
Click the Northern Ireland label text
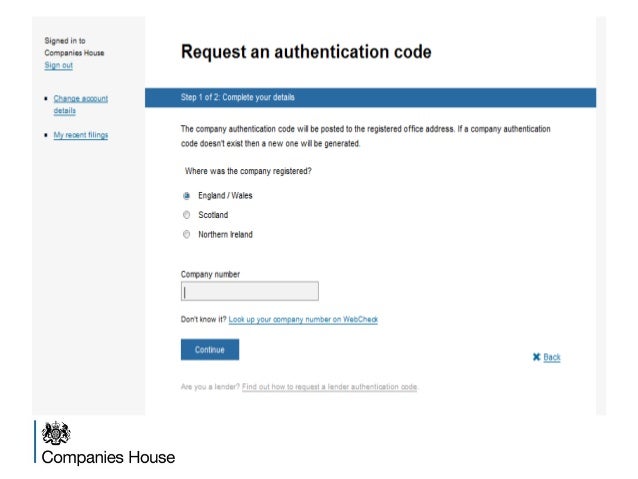225,234
